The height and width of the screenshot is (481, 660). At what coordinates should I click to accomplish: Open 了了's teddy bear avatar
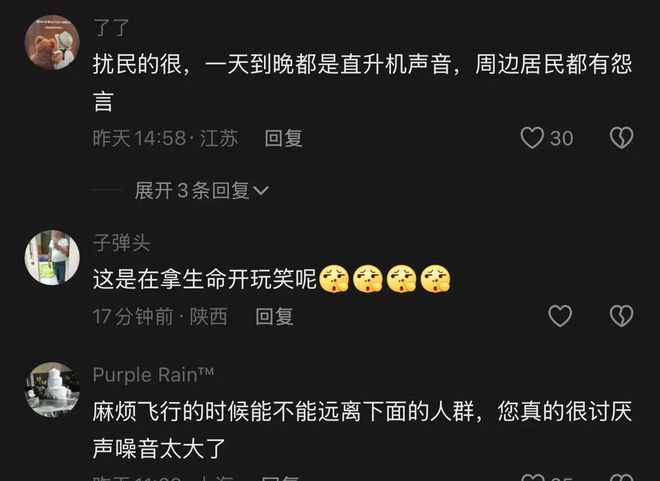(x=52, y=43)
